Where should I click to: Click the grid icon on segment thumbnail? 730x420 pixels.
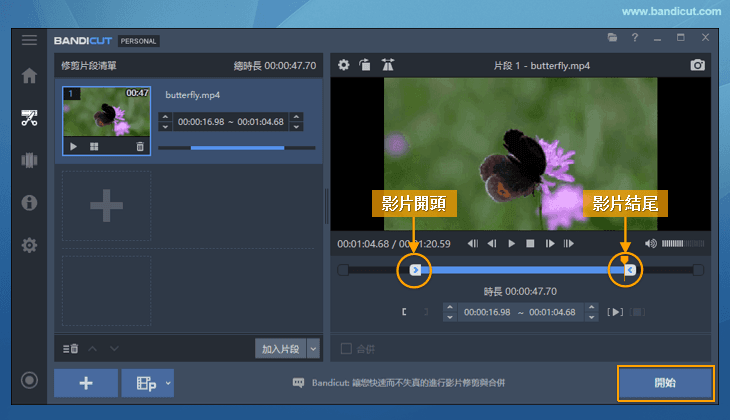[94, 147]
